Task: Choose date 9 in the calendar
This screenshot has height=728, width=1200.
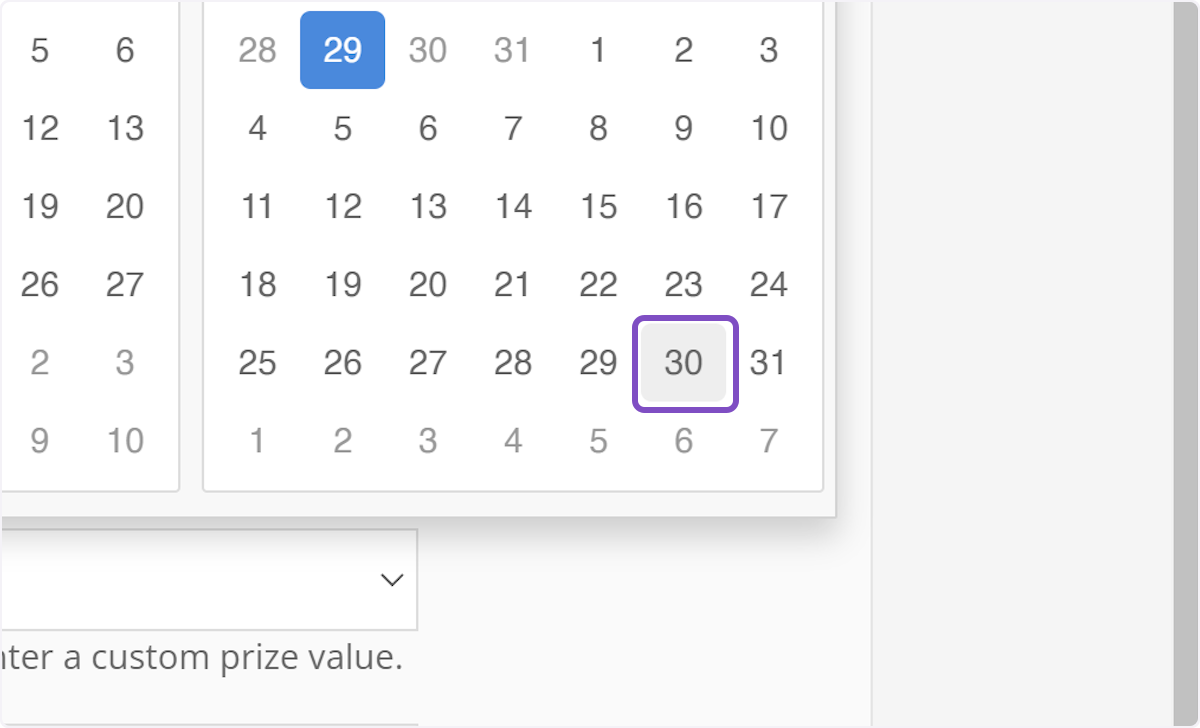Action: pyautogui.click(x=684, y=128)
